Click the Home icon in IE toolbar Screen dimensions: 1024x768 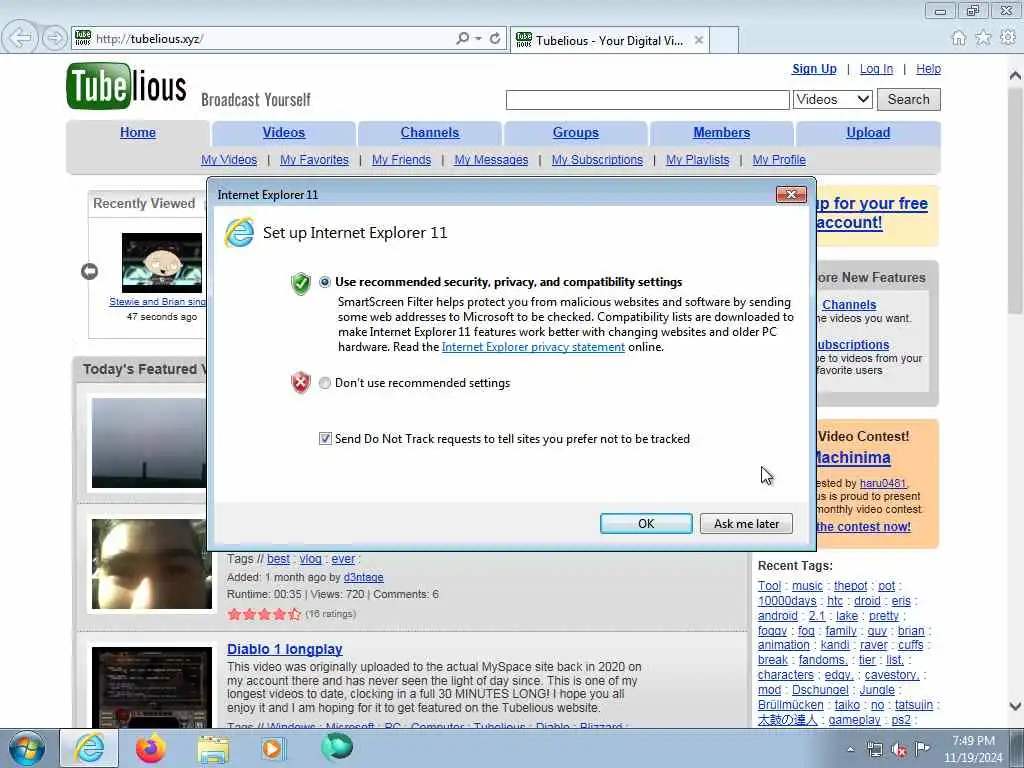959,38
